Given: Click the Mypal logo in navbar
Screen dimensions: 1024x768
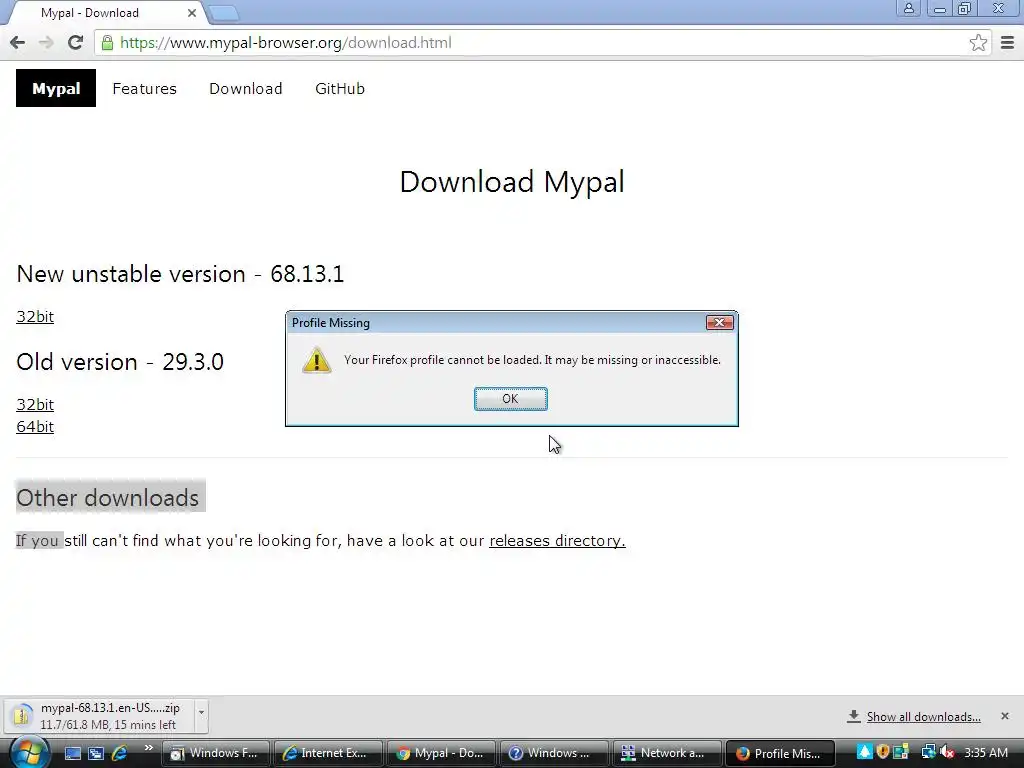Looking at the screenshot, I should click(56, 88).
